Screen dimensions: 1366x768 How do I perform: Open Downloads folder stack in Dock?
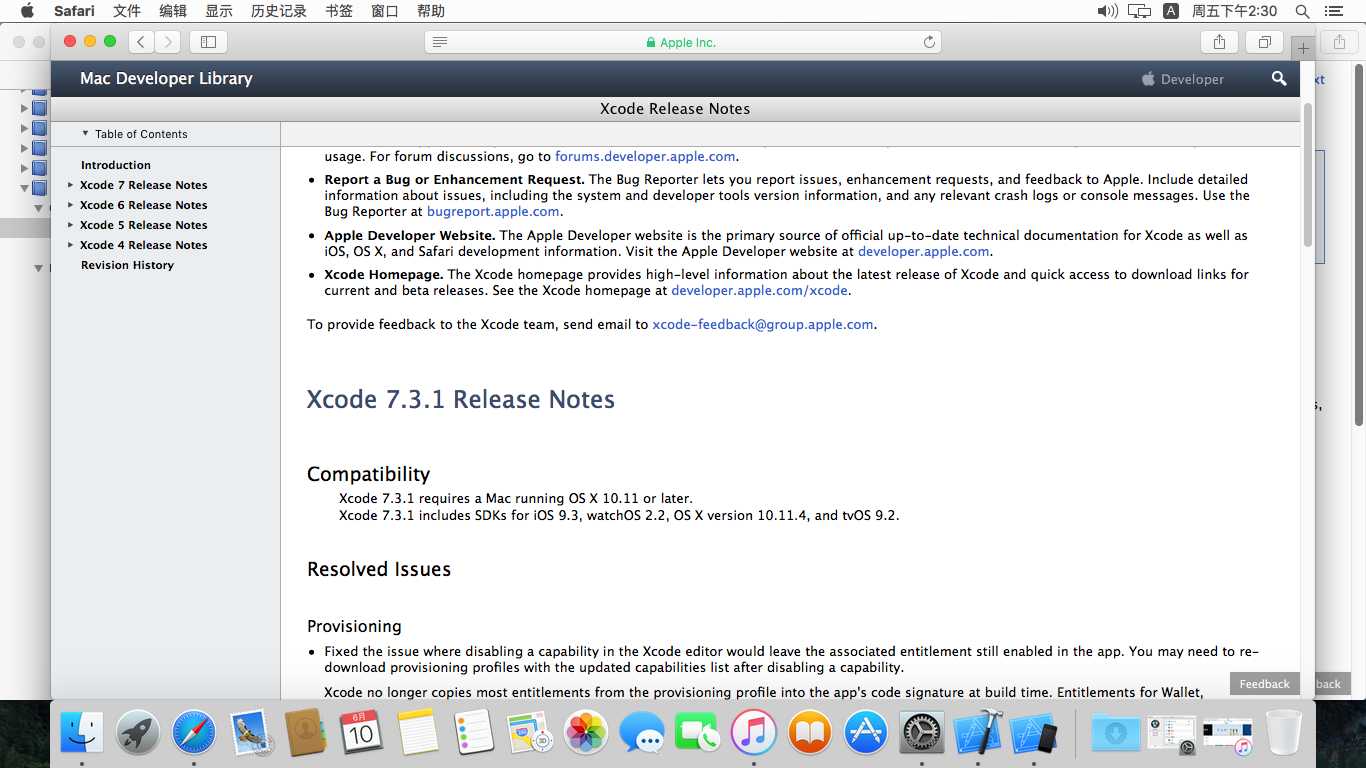pos(1115,732)
